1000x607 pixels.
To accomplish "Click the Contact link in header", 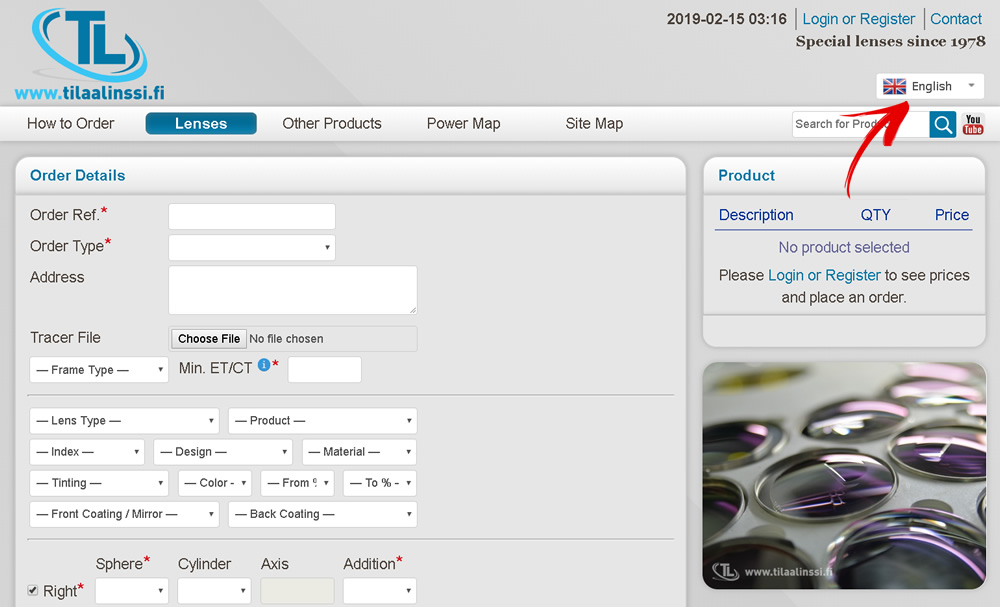I will coord(955,19).
